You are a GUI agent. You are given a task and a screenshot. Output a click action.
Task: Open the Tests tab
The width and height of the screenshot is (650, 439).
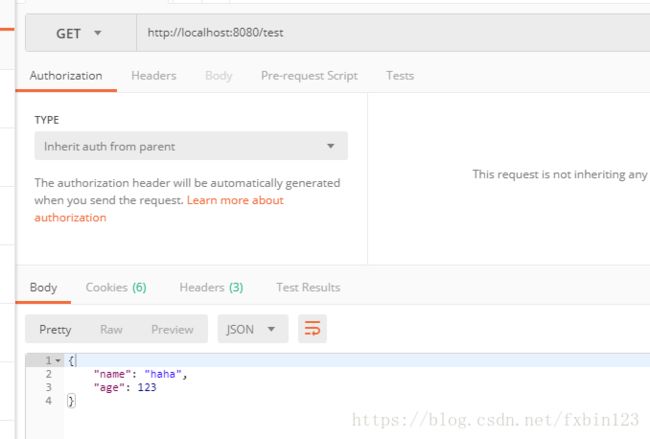(400, 76)
